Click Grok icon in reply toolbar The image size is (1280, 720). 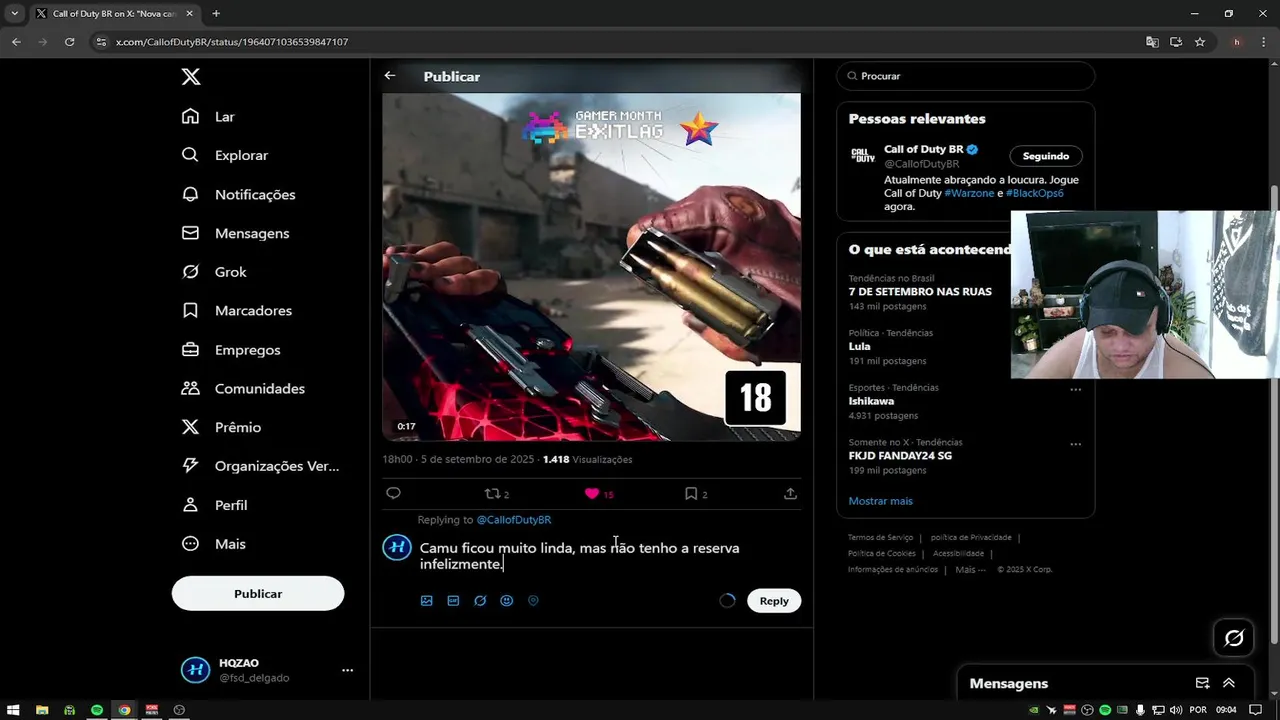tap(480, 601)
